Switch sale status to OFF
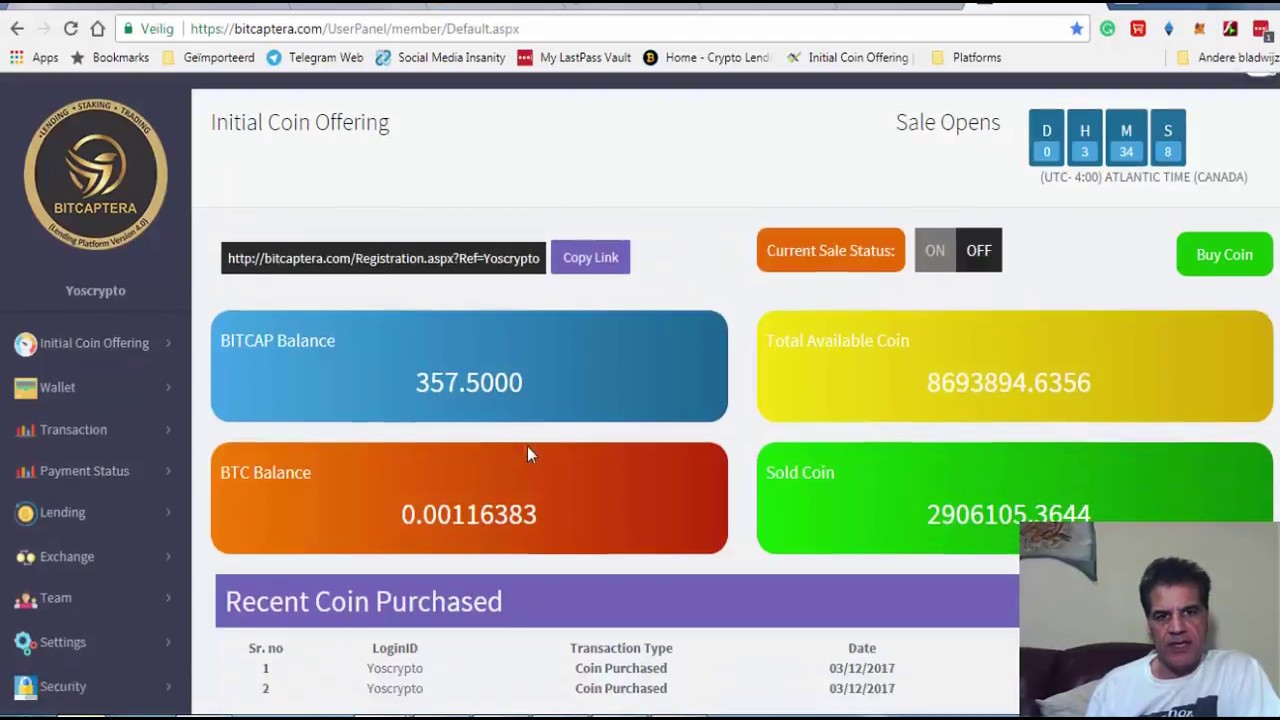 [979, 250]
